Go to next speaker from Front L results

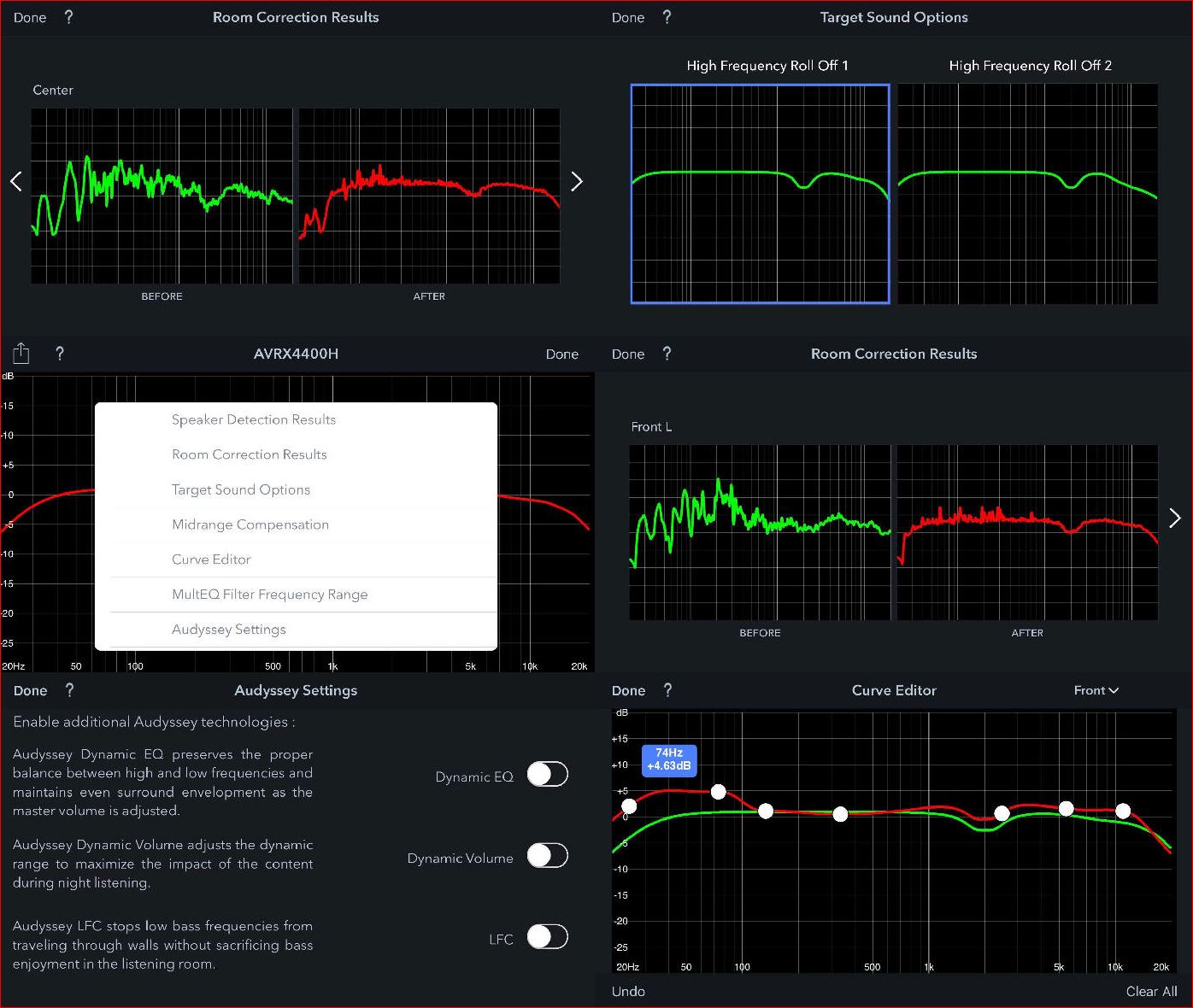(x=1175, y=518)
